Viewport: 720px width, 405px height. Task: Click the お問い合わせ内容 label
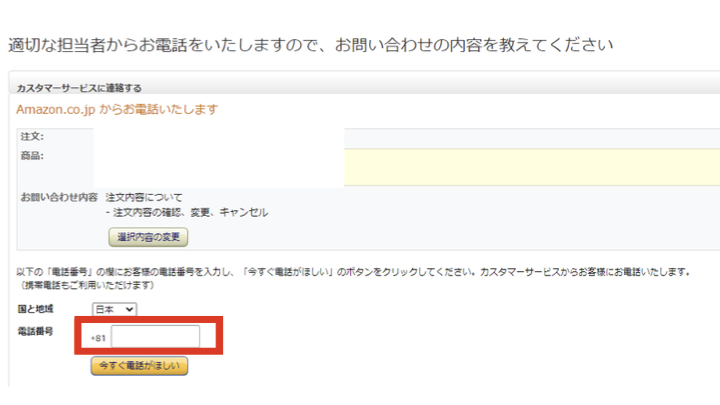pyautogui.click(x=59, y=197)
